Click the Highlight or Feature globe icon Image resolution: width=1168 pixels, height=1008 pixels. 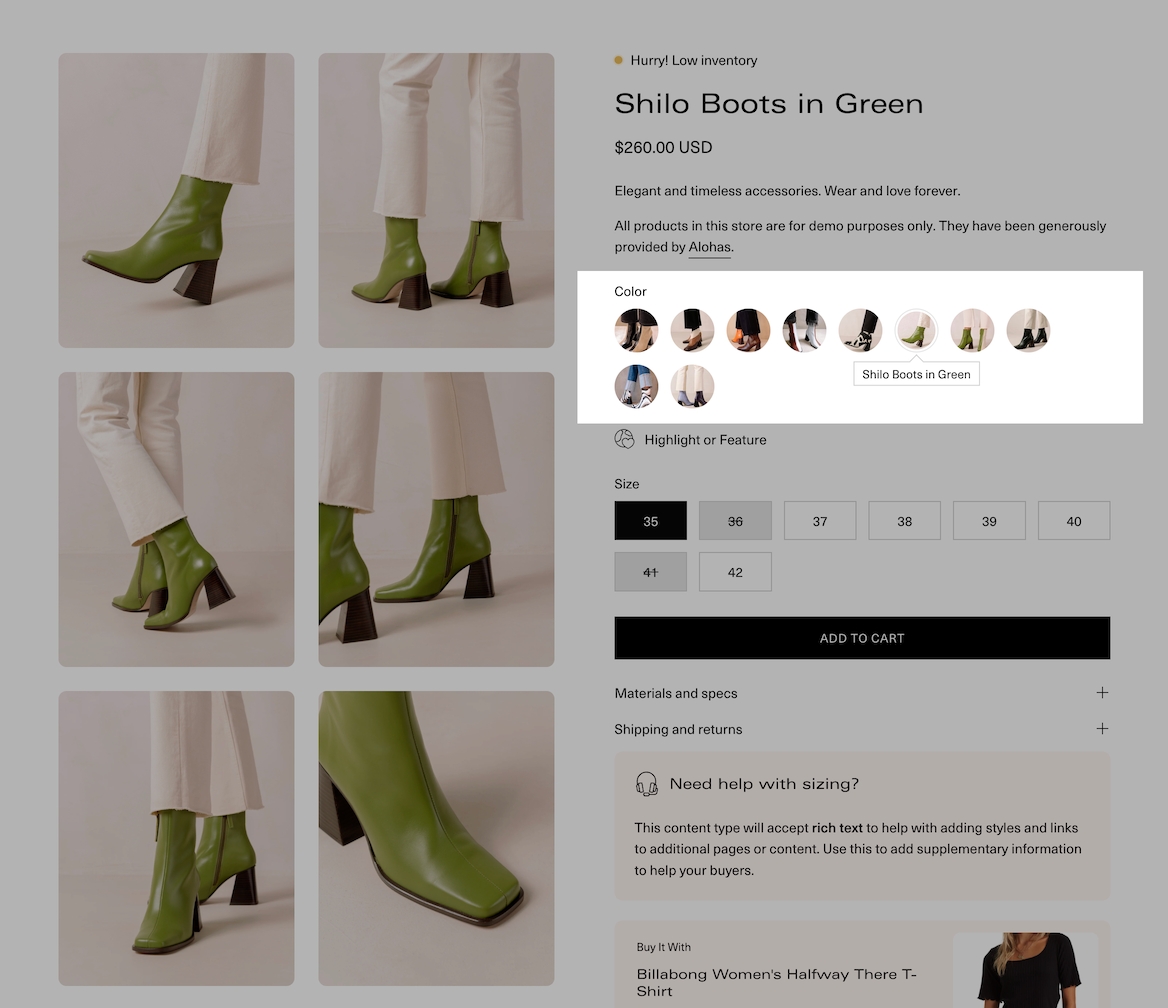click(624, 439)
